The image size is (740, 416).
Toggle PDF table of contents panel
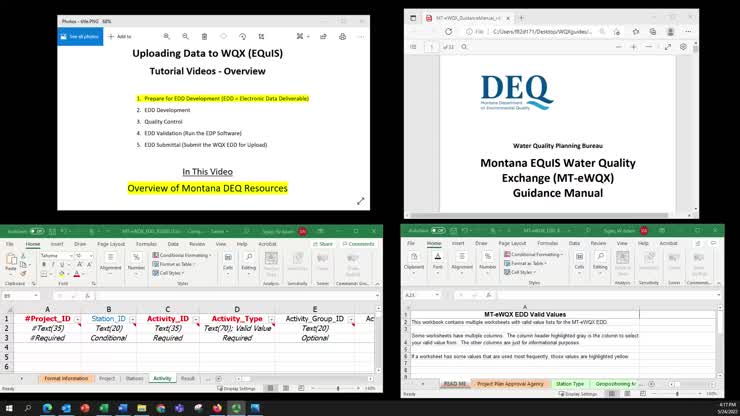click(x=413, y=47)
